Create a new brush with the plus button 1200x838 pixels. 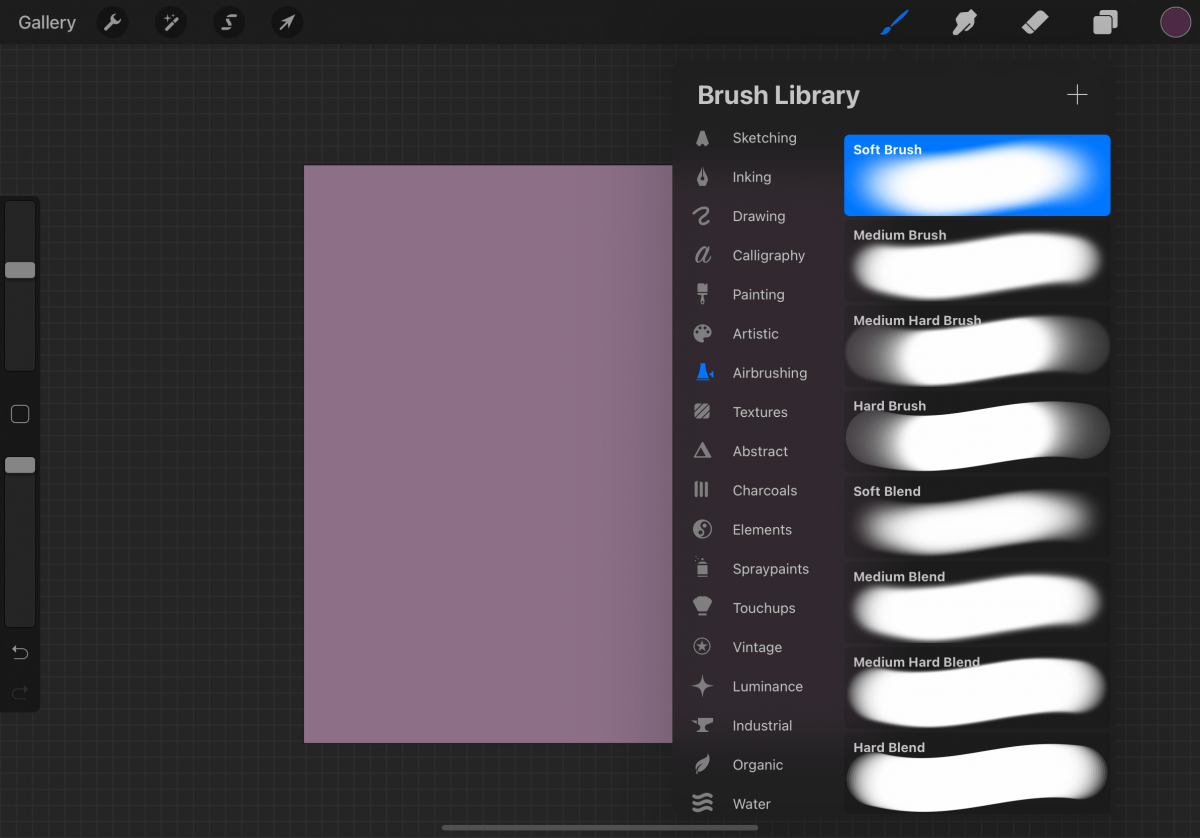pos(1077,94)
